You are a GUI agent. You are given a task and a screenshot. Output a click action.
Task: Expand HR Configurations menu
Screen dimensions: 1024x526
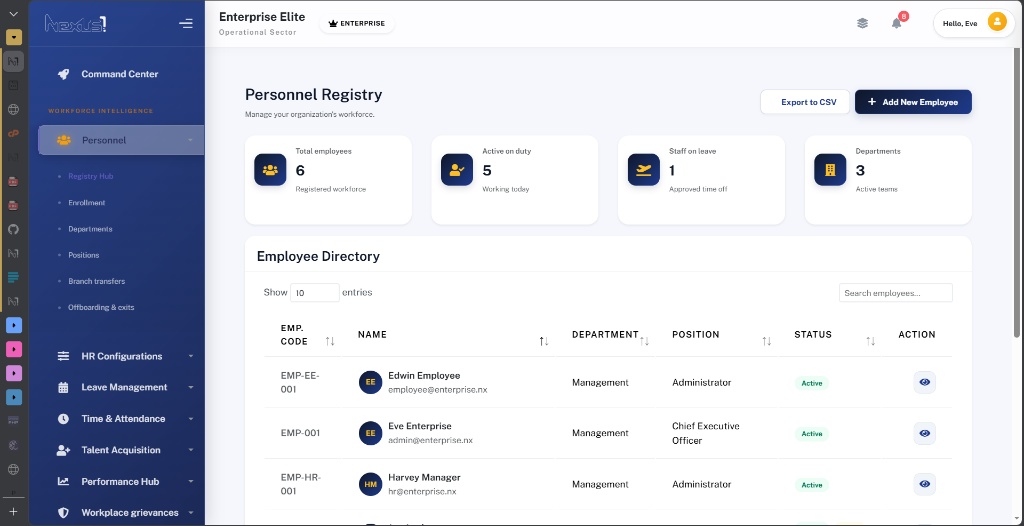(121, 356)
